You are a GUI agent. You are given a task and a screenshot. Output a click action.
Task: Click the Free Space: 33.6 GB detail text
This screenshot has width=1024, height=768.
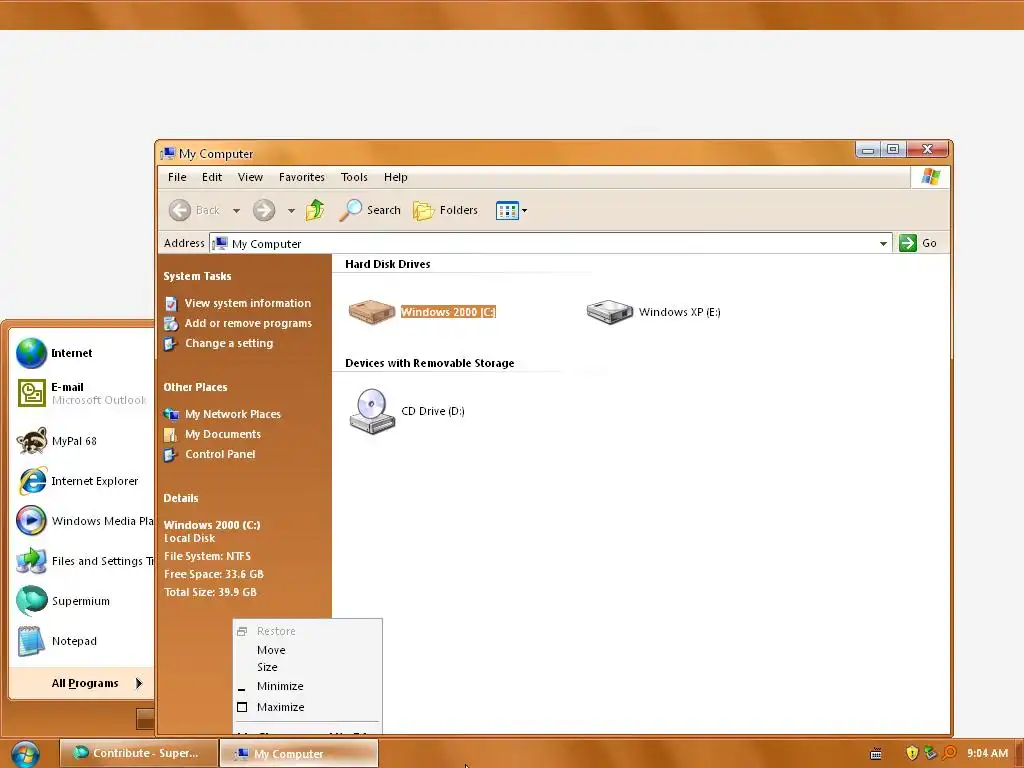click(x=214, y=574)
